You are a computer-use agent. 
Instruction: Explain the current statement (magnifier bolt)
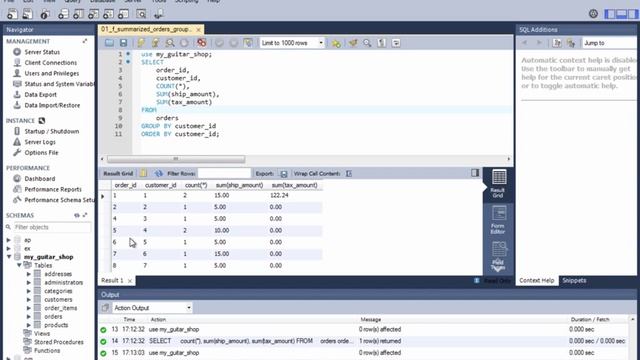(170, 43)
